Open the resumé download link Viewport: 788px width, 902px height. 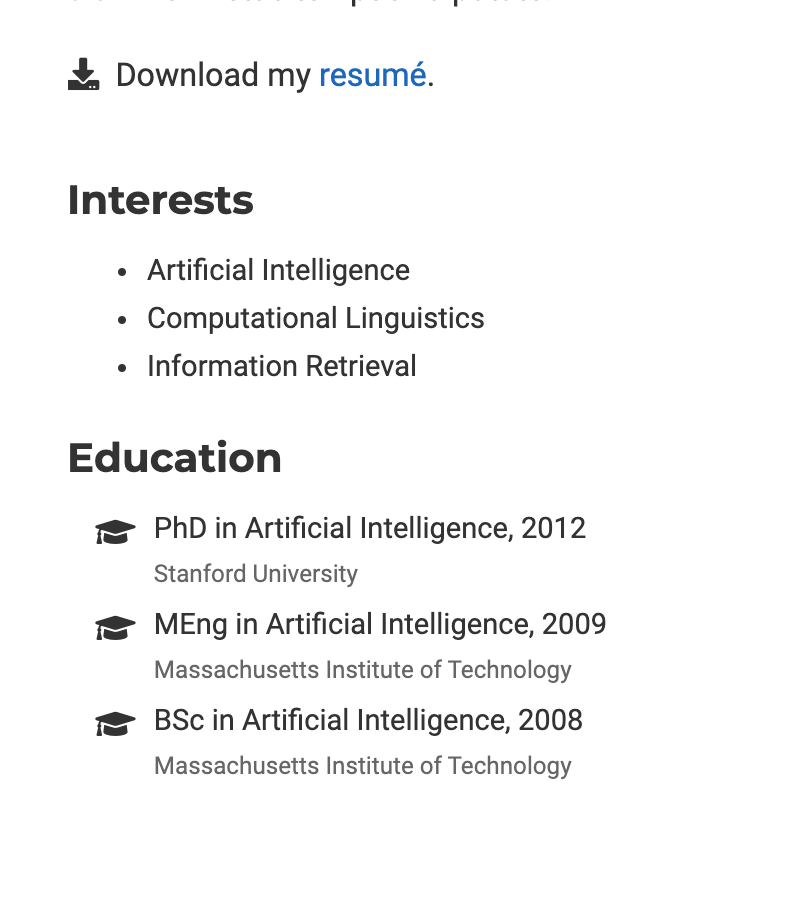pos(373,75)
